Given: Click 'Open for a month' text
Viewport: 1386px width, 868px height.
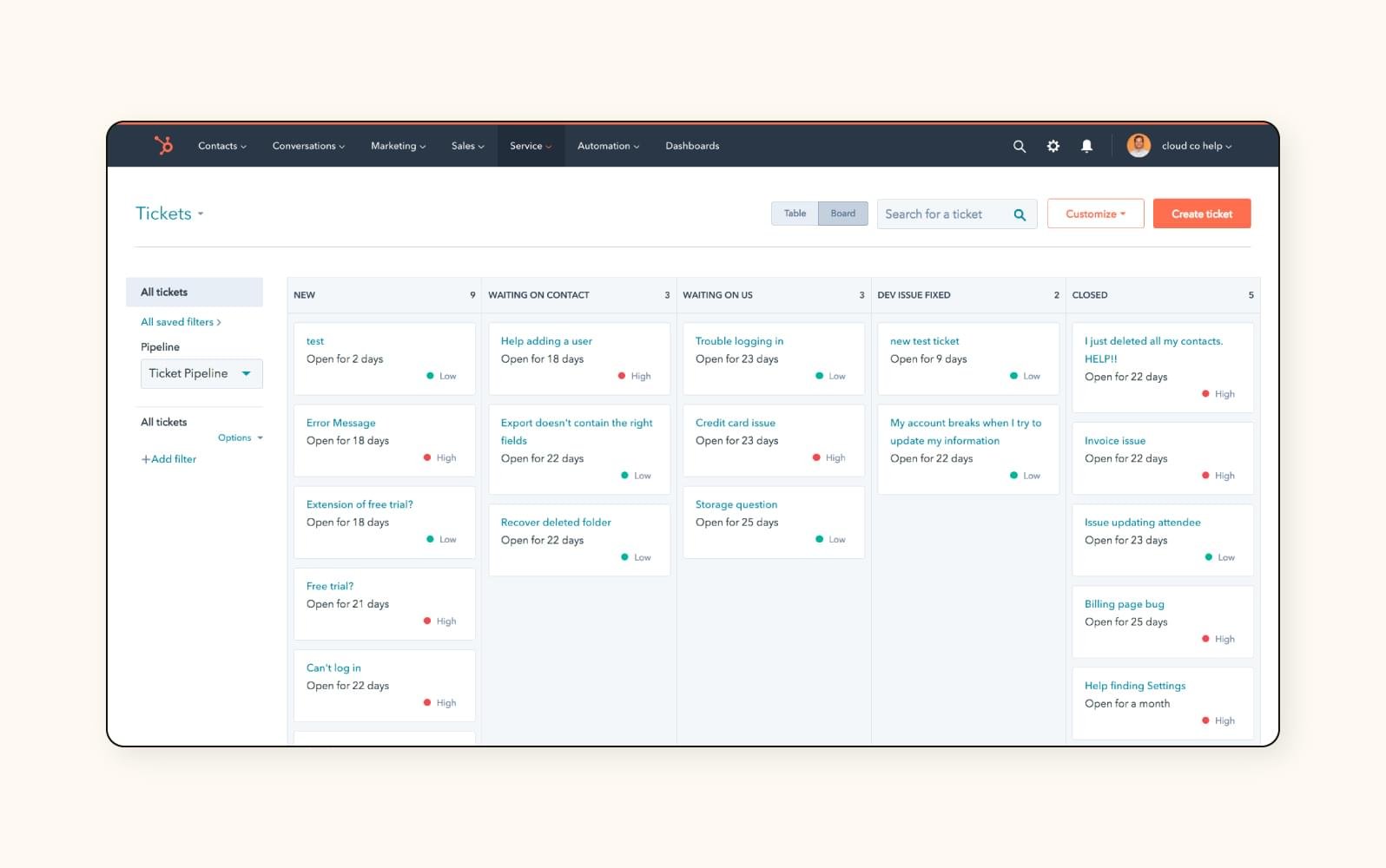Looking at the screenshot, I should pyautogui.click(x=1127, y=703).
